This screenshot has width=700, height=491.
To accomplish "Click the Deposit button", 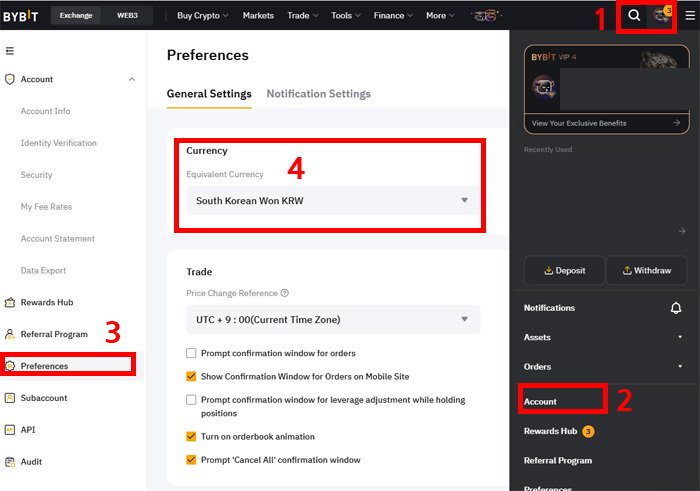I will pos(564,270).
